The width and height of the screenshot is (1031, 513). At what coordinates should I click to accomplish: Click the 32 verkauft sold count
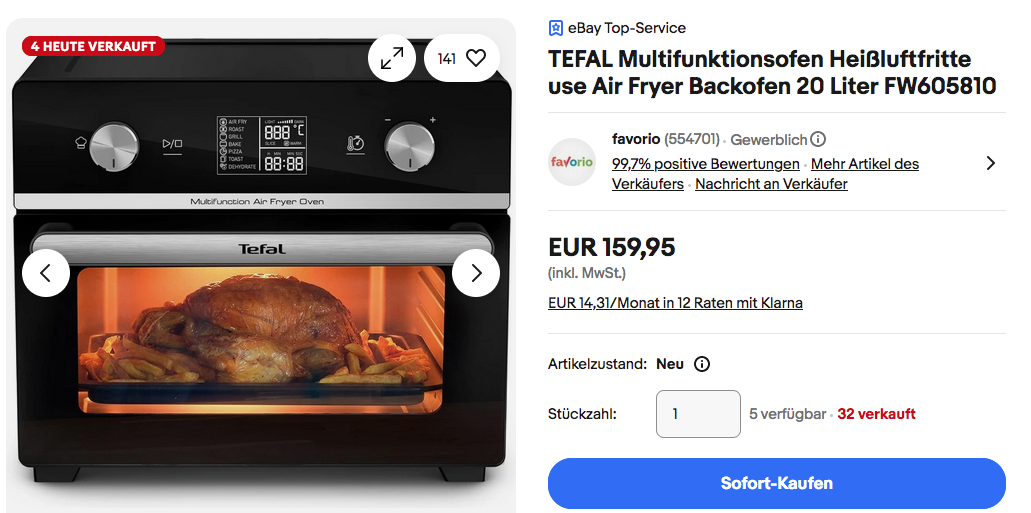pos(876,414)
